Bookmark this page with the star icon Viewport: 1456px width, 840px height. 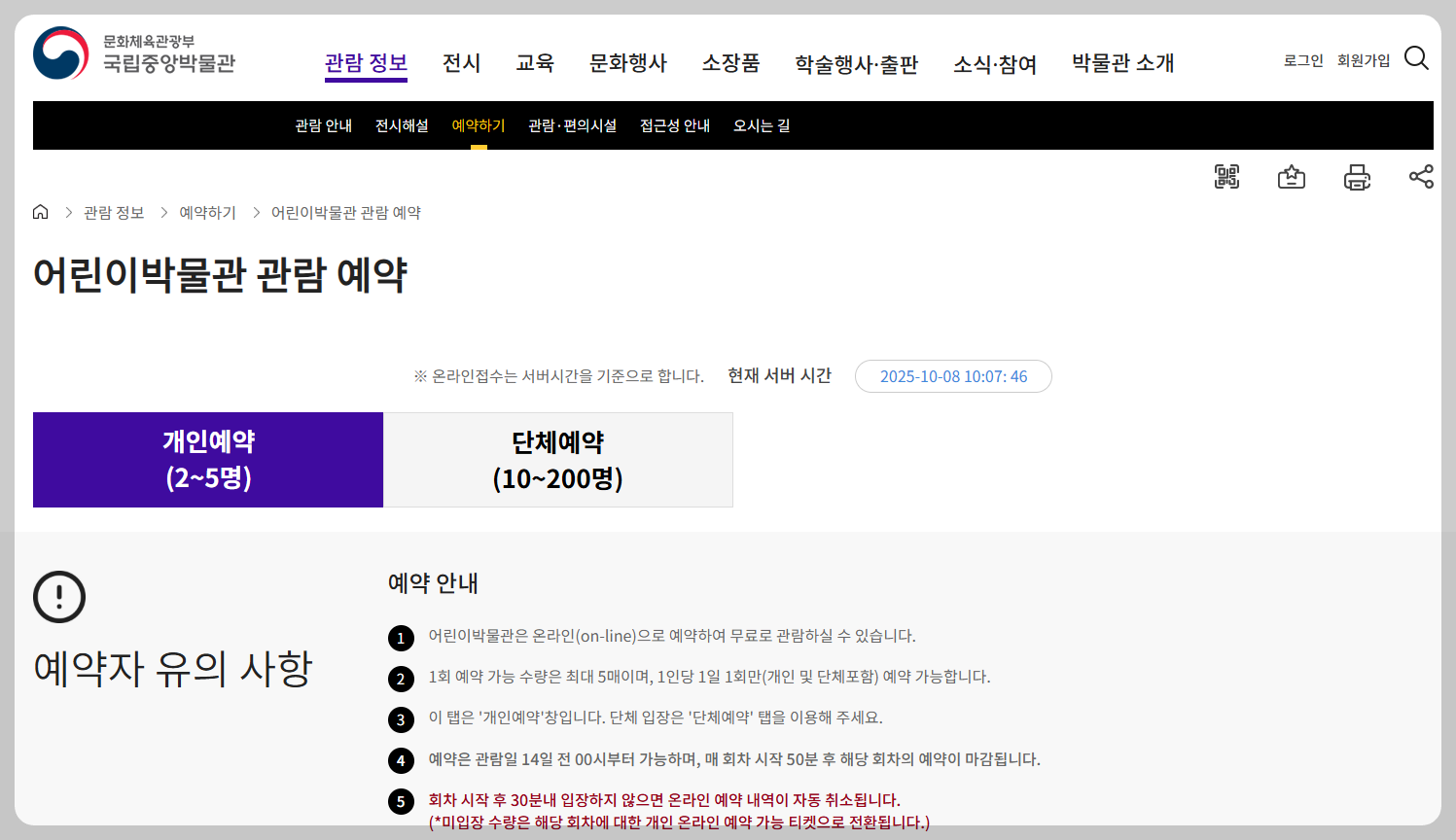pos(1291,176)
